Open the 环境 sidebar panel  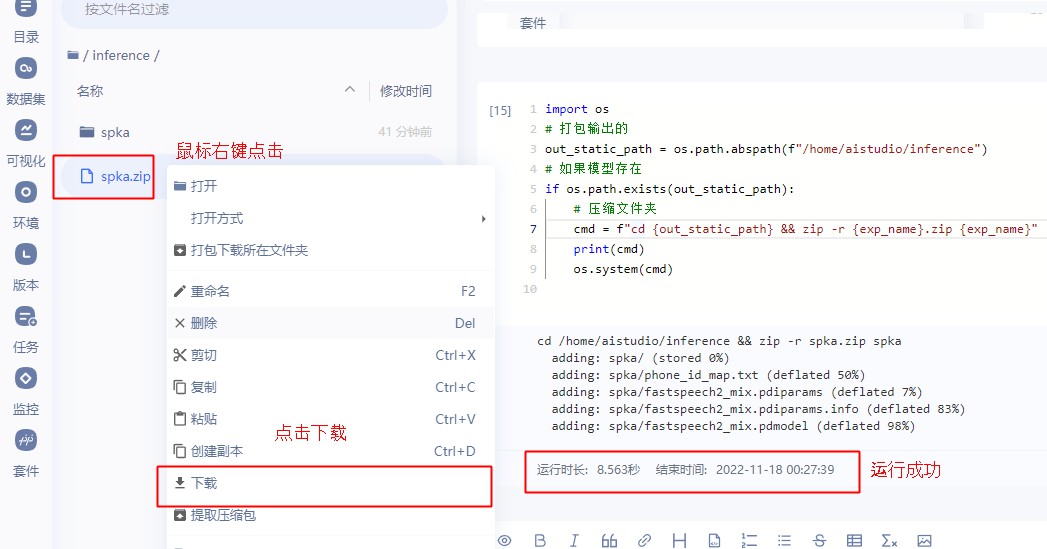click(25, 206)
